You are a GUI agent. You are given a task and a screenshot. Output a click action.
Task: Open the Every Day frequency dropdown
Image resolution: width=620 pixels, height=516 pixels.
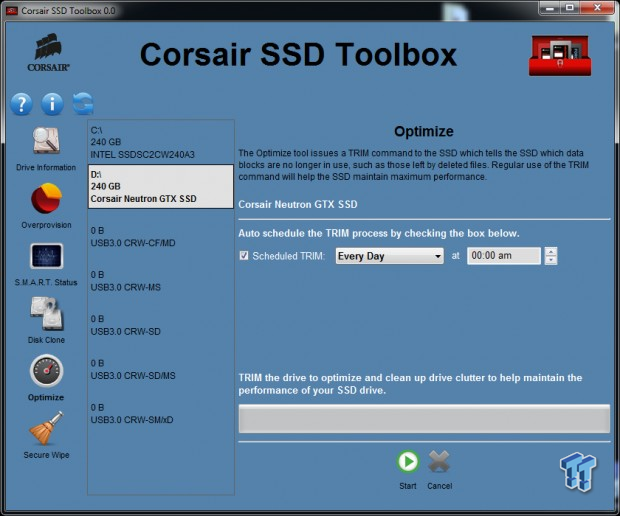(389, 256)
